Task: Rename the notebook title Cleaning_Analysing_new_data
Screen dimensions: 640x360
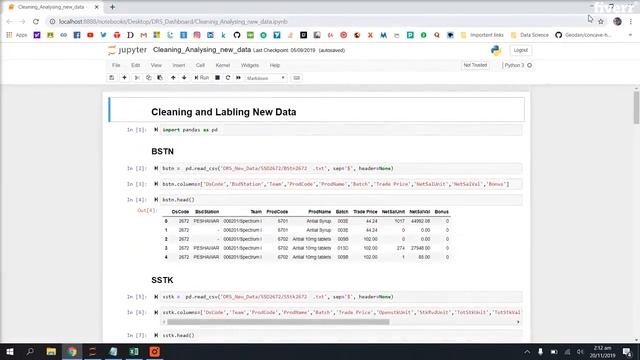Action: (202, 50)
